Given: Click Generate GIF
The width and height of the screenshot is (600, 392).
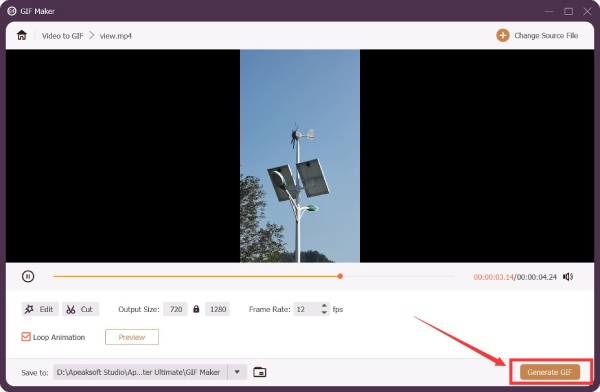Looking at the screenshot, I should tap(549, 372).
